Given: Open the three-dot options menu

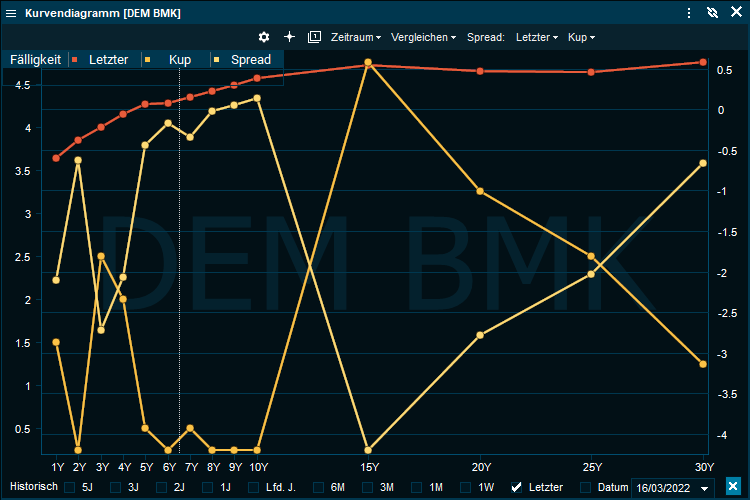Looking at the screenshot, I should click(x=689, y=12).
